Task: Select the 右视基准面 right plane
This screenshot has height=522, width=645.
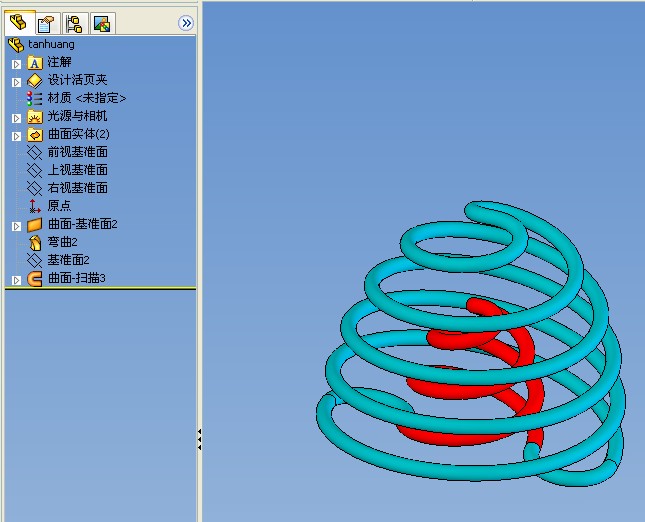Action: pos(78,188)
